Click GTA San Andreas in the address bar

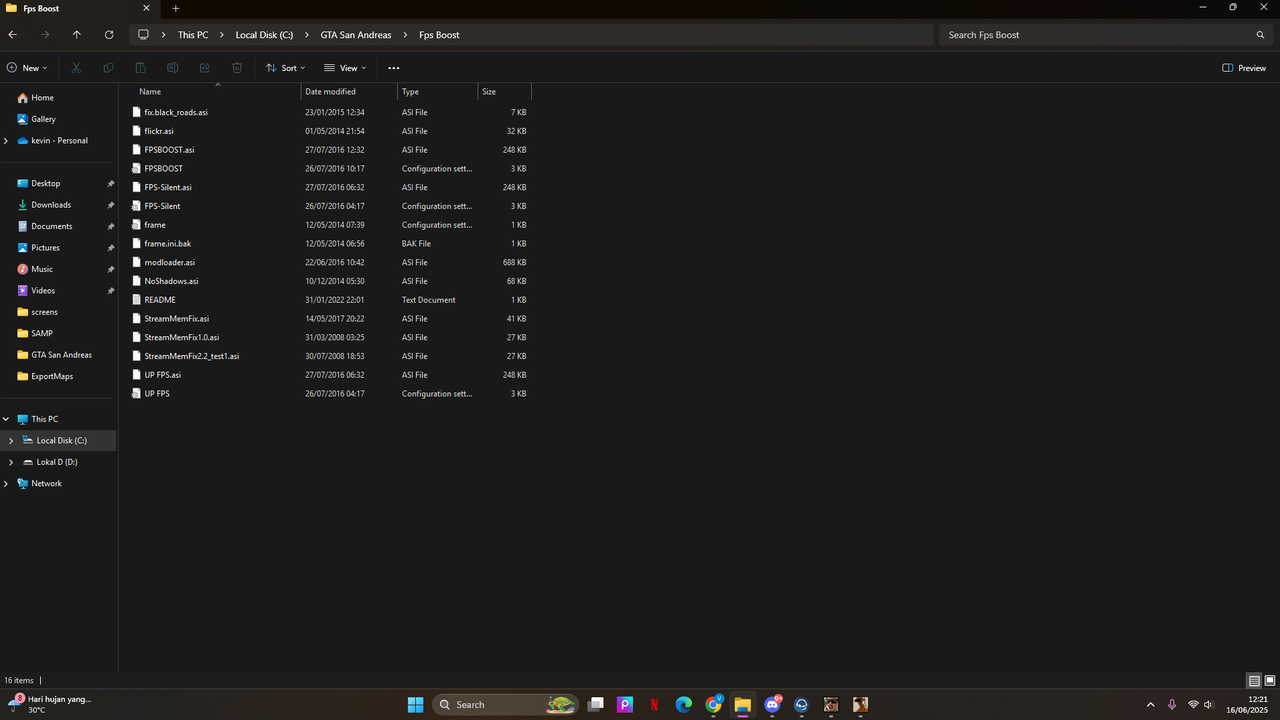[356, 35]
